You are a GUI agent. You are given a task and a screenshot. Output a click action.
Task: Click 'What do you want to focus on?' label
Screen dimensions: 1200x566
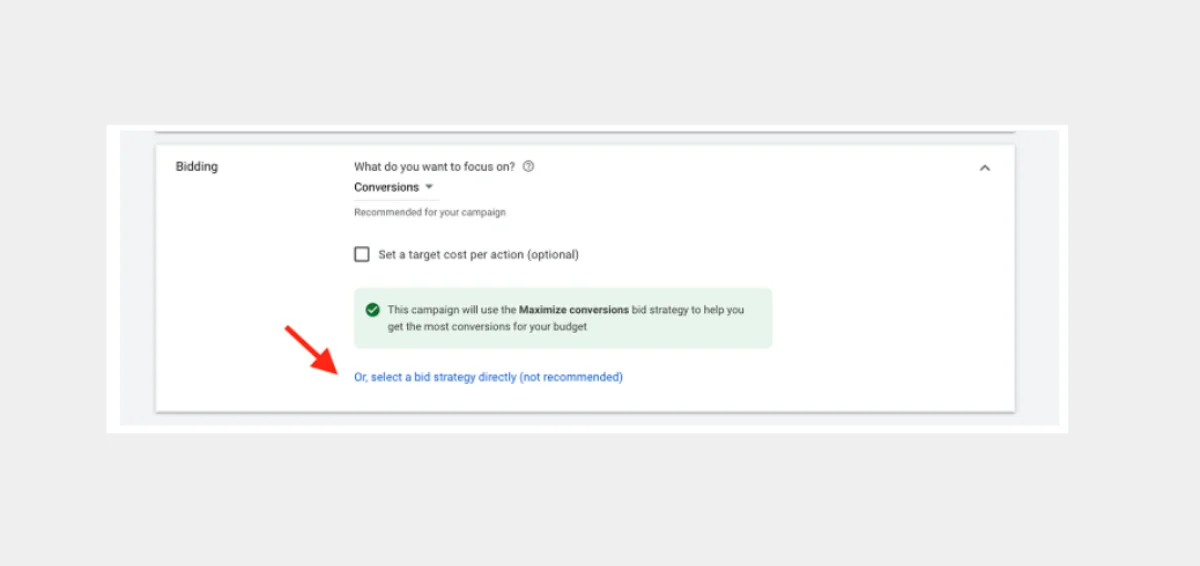pyautogui.click(x=434, y=167)
